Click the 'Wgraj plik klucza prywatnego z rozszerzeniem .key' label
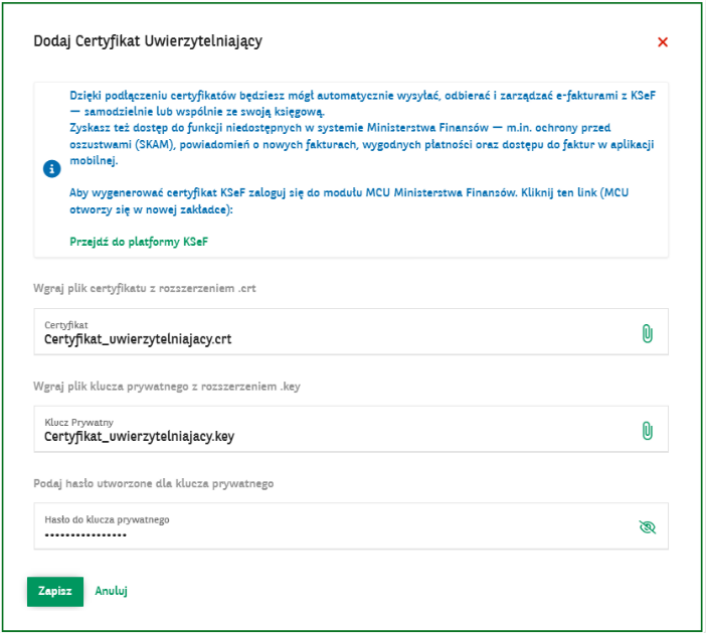Image resolution: width=706 pixels, height=633 pixels. (x=167, y=387)
